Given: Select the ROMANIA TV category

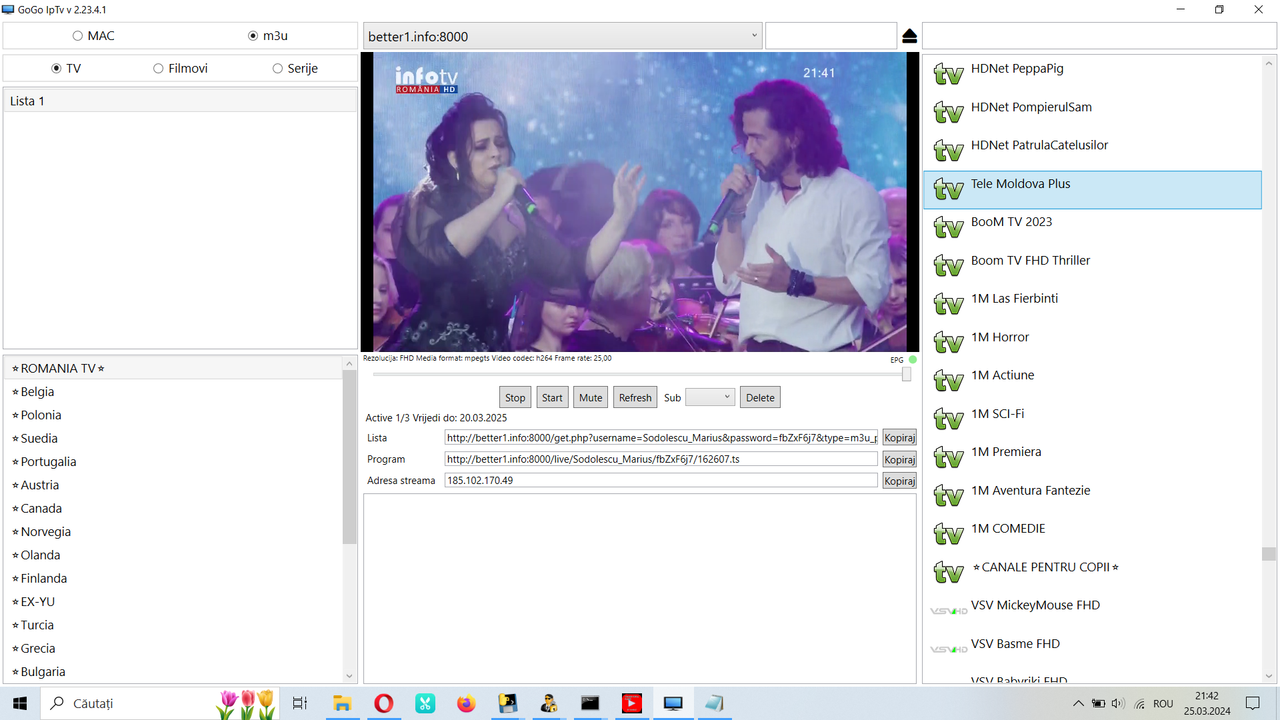Looking at the screenshot, I should pos(172,368).
